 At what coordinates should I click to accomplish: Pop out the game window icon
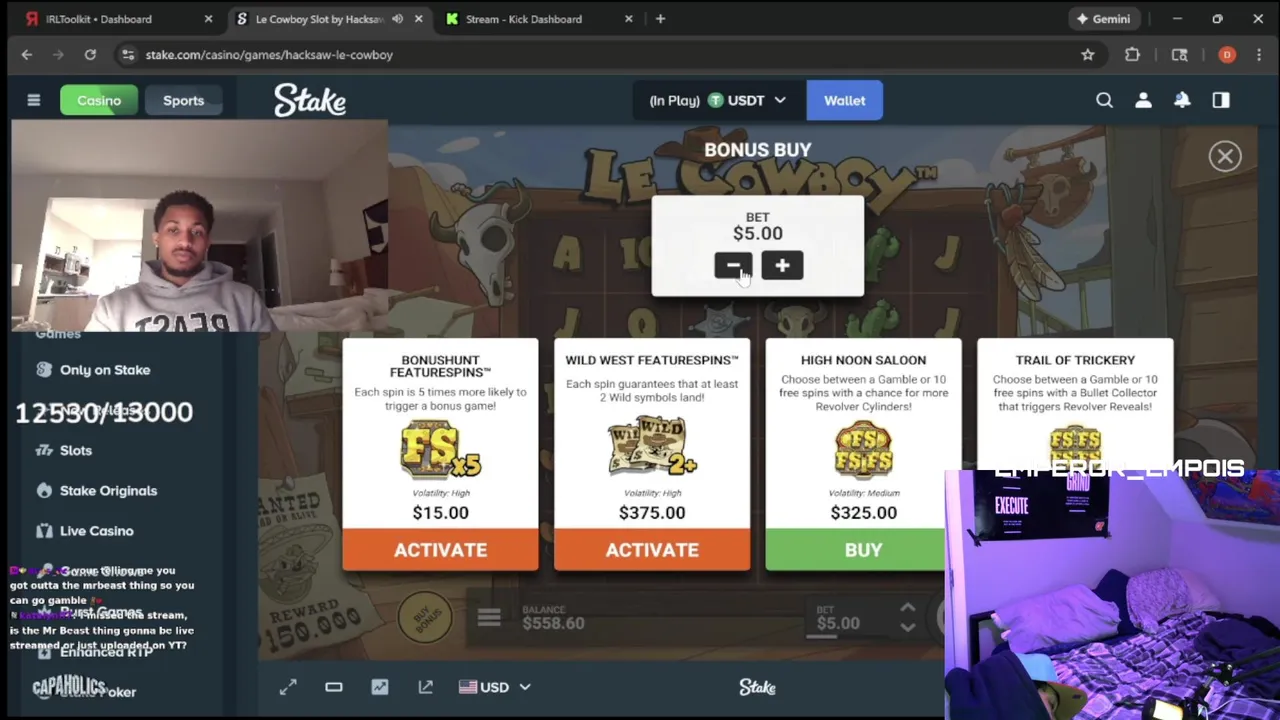[426, 687]
